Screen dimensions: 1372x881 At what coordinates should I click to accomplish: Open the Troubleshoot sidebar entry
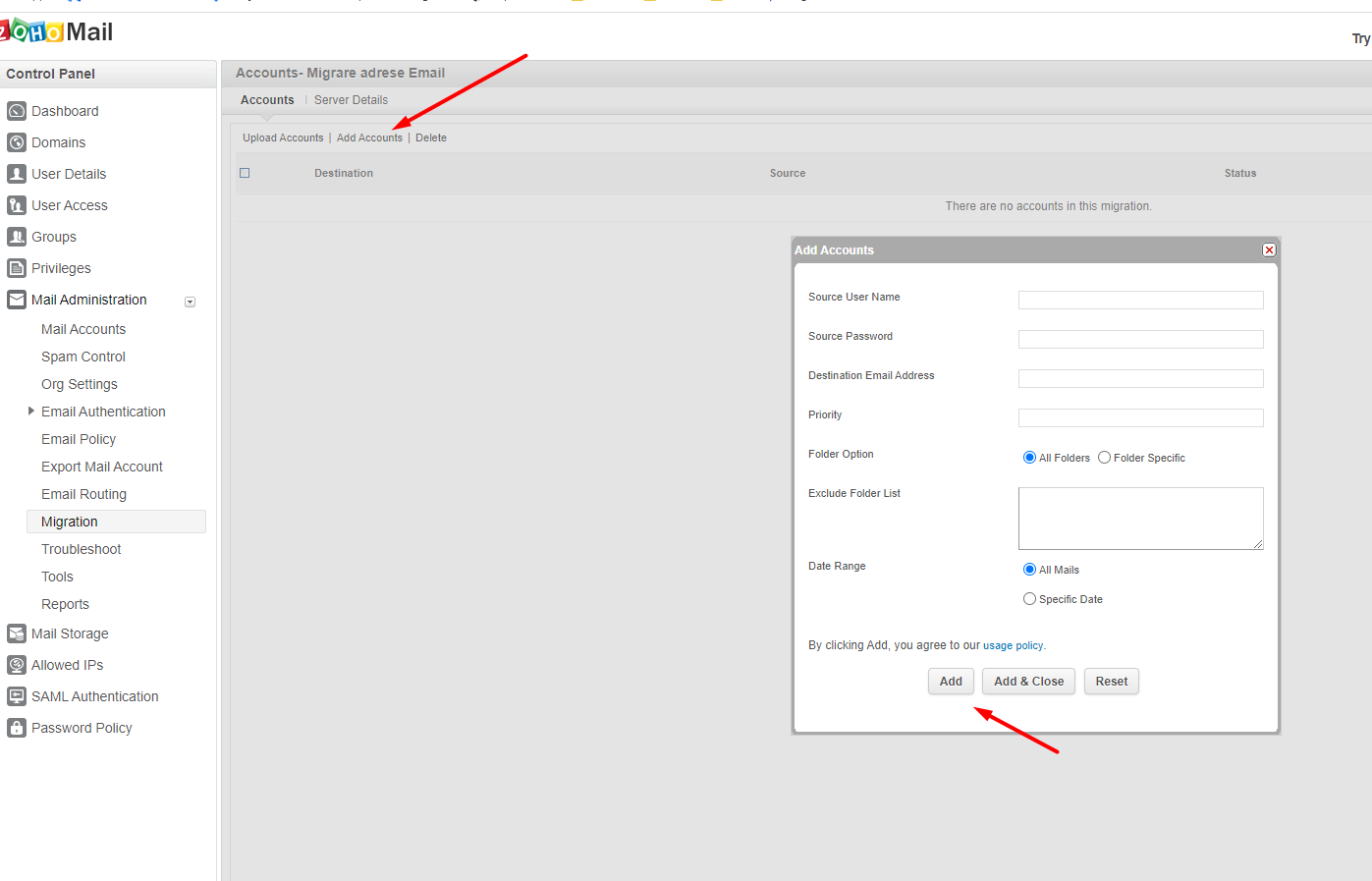tap(81, 549)
